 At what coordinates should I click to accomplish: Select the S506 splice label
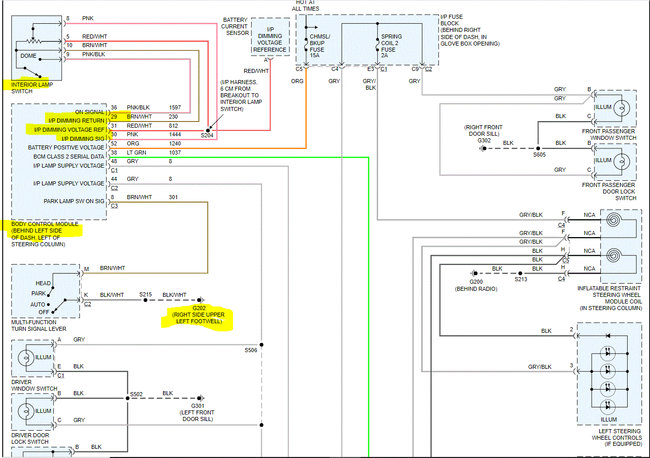click(251, 350)
